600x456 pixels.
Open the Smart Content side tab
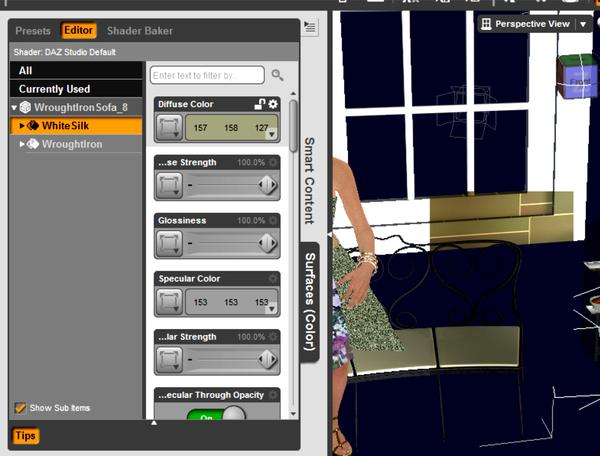309,180
